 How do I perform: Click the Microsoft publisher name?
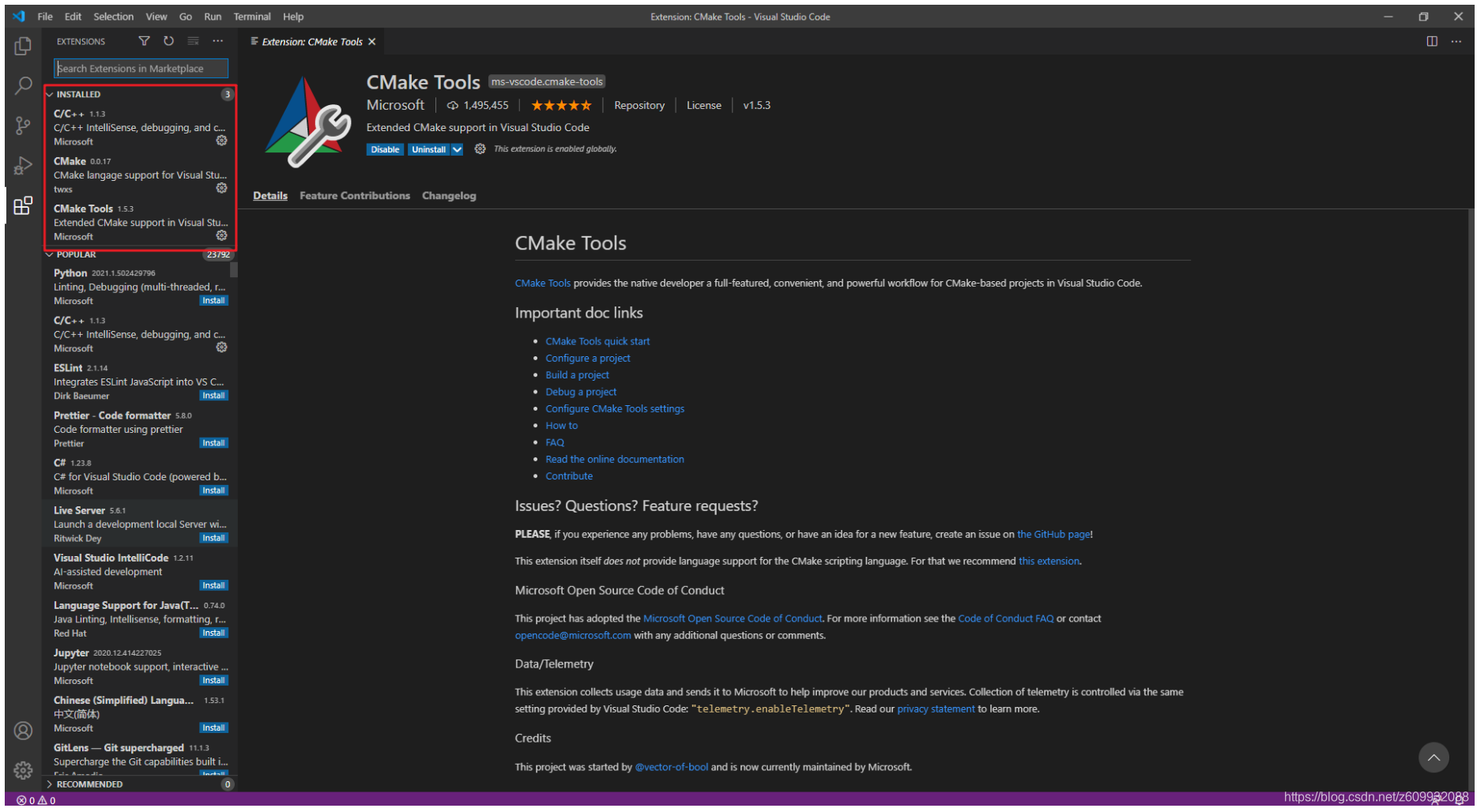(395, 105)
